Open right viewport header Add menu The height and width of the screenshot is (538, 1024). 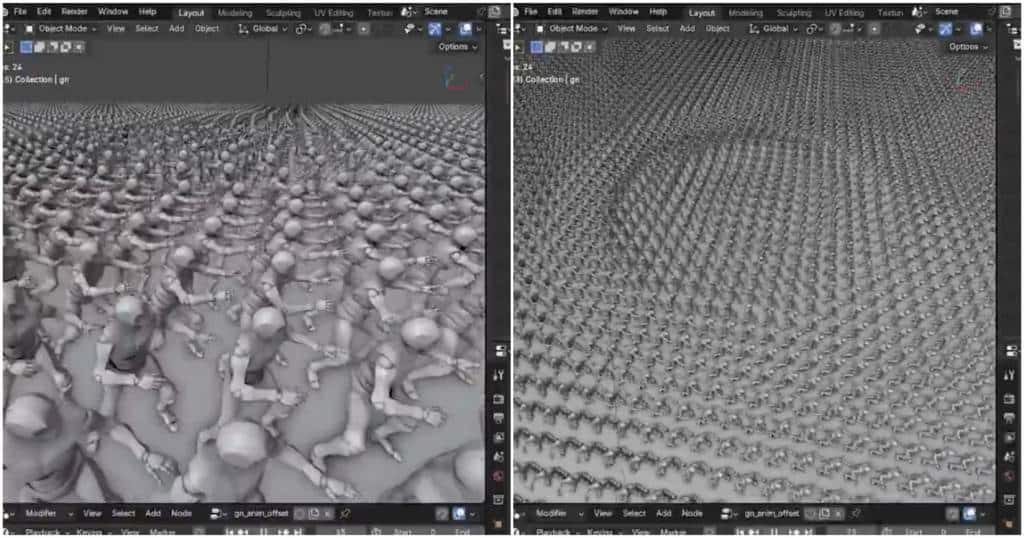point(687,29)
